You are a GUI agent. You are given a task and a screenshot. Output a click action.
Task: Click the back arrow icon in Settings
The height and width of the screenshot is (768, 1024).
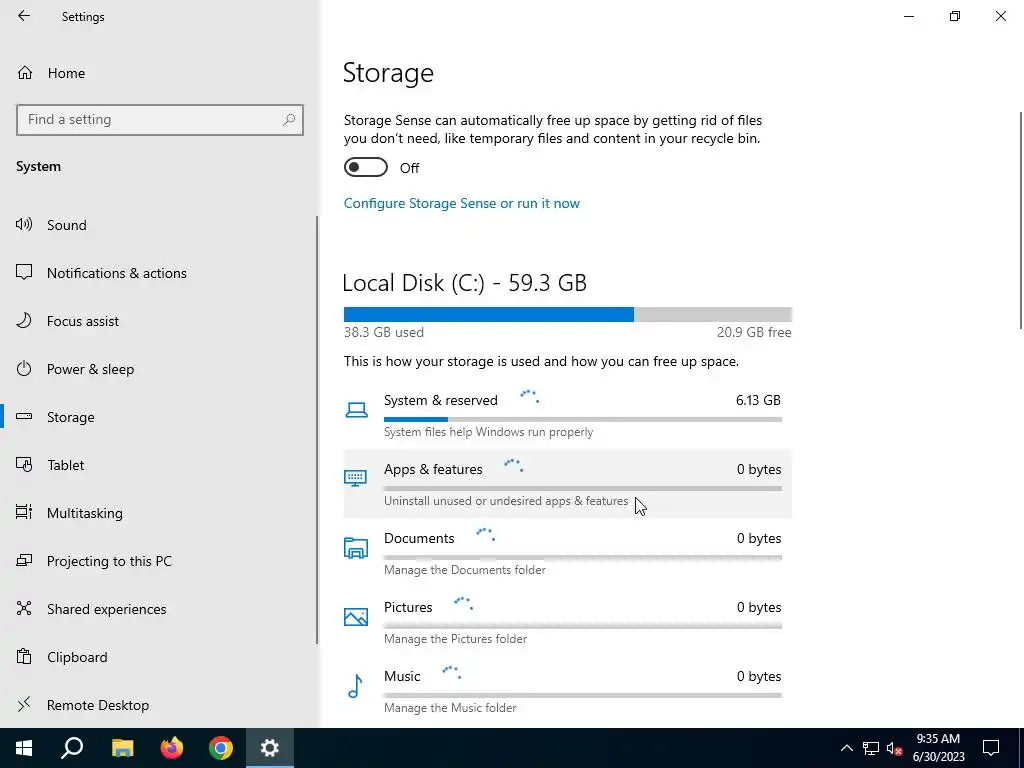click(24, 16)
